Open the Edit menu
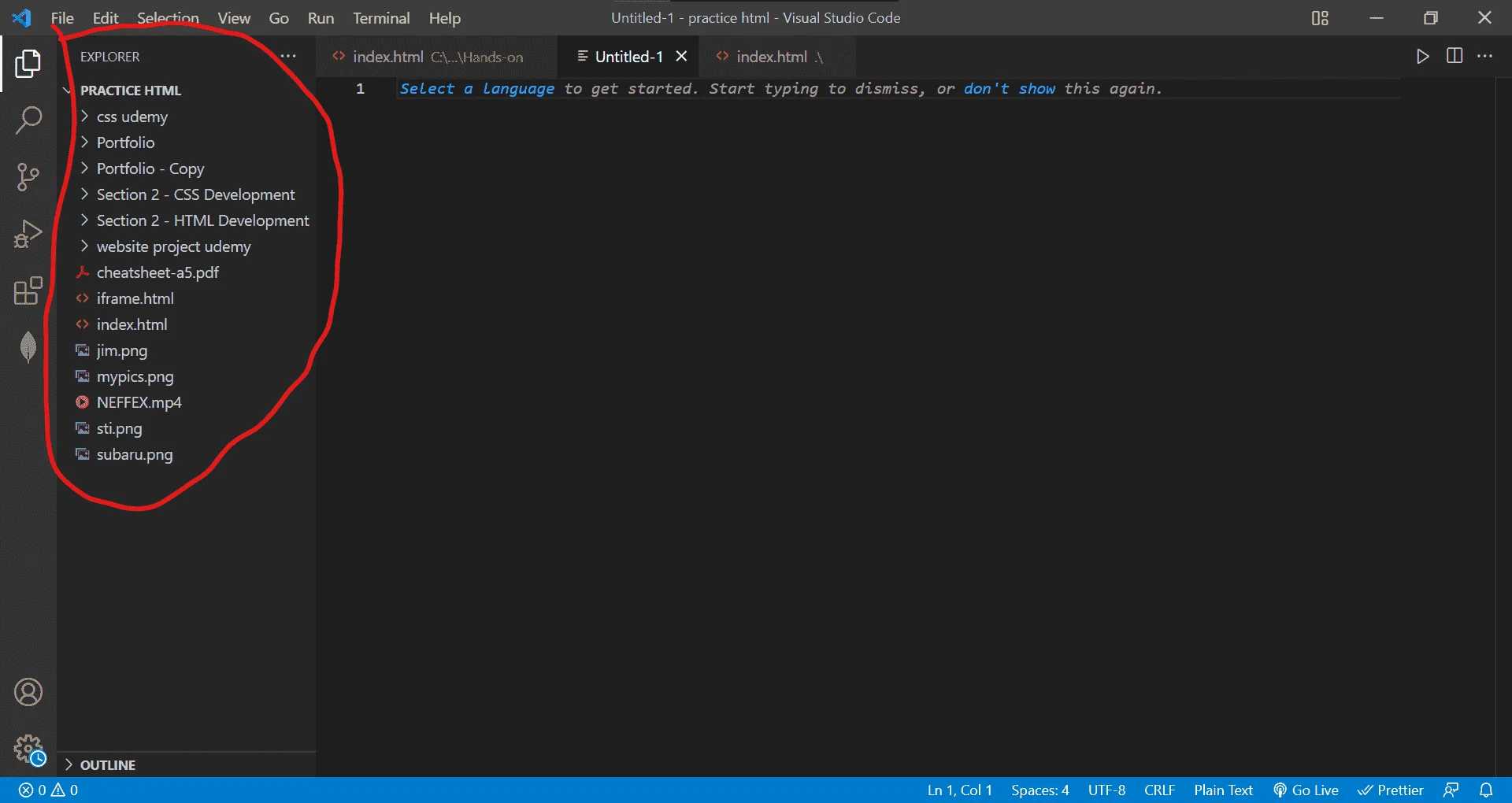 [x=106, y=18]
